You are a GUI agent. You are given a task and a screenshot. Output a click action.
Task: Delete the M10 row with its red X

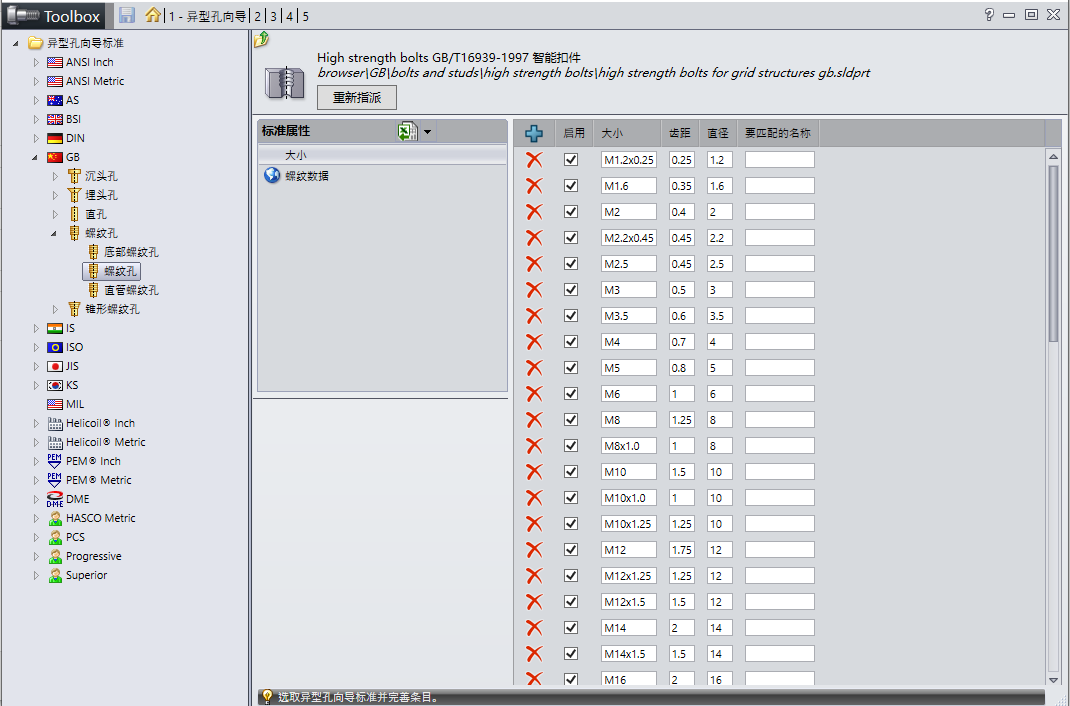point(534,472)
